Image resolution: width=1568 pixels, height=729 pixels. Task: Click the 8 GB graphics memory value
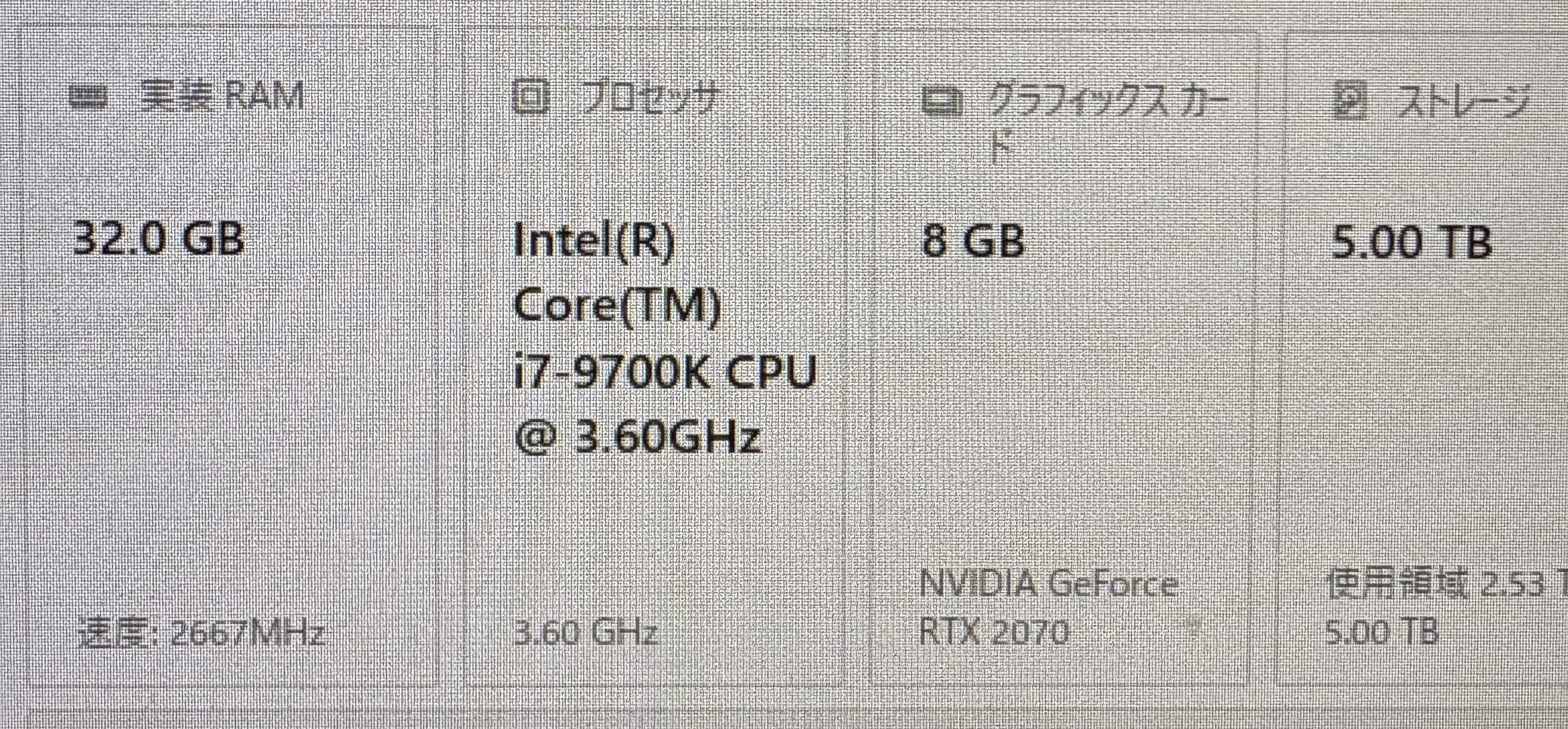pyautogui.click(x=973, y=241)
